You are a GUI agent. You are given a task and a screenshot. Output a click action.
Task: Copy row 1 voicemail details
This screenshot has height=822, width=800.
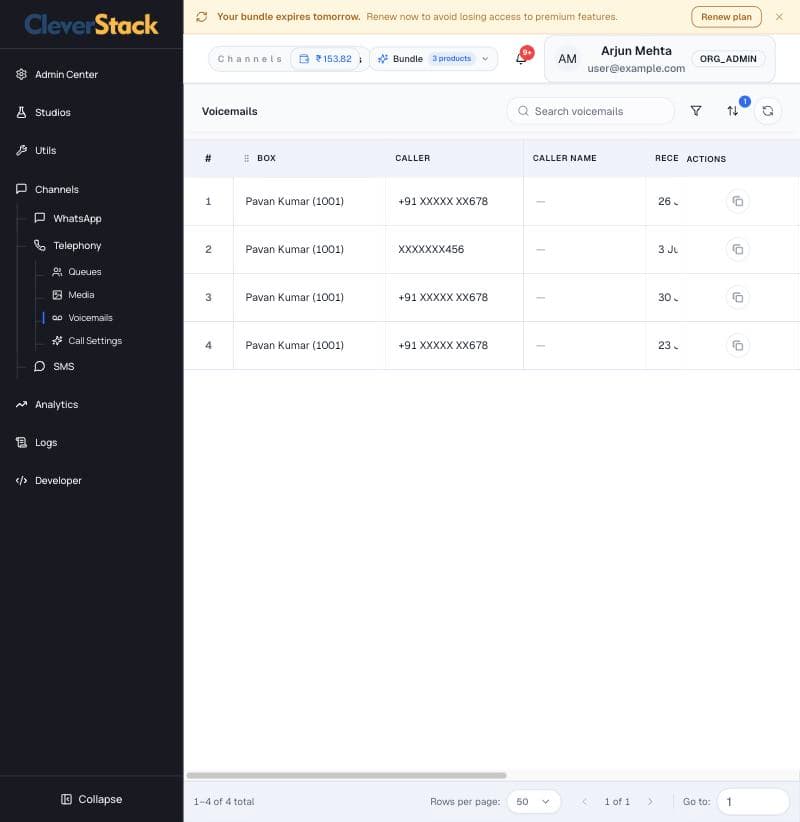coord(738,201)
